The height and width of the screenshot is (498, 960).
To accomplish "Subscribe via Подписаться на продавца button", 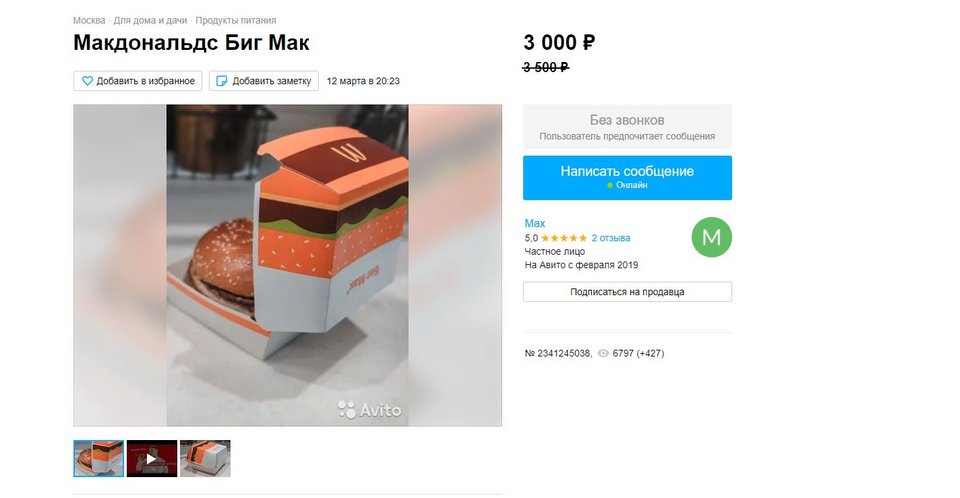I will (x=627, y=292).
